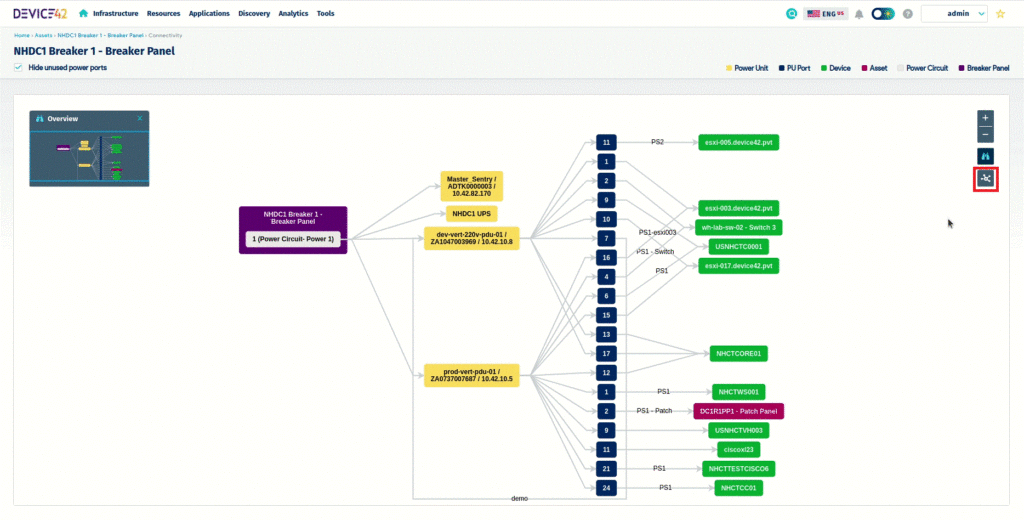Click the Power Circuit legend item

pos(921,68)
